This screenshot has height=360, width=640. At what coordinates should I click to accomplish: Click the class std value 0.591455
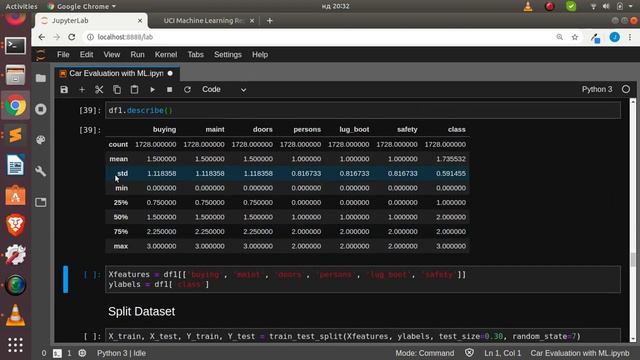451,173
